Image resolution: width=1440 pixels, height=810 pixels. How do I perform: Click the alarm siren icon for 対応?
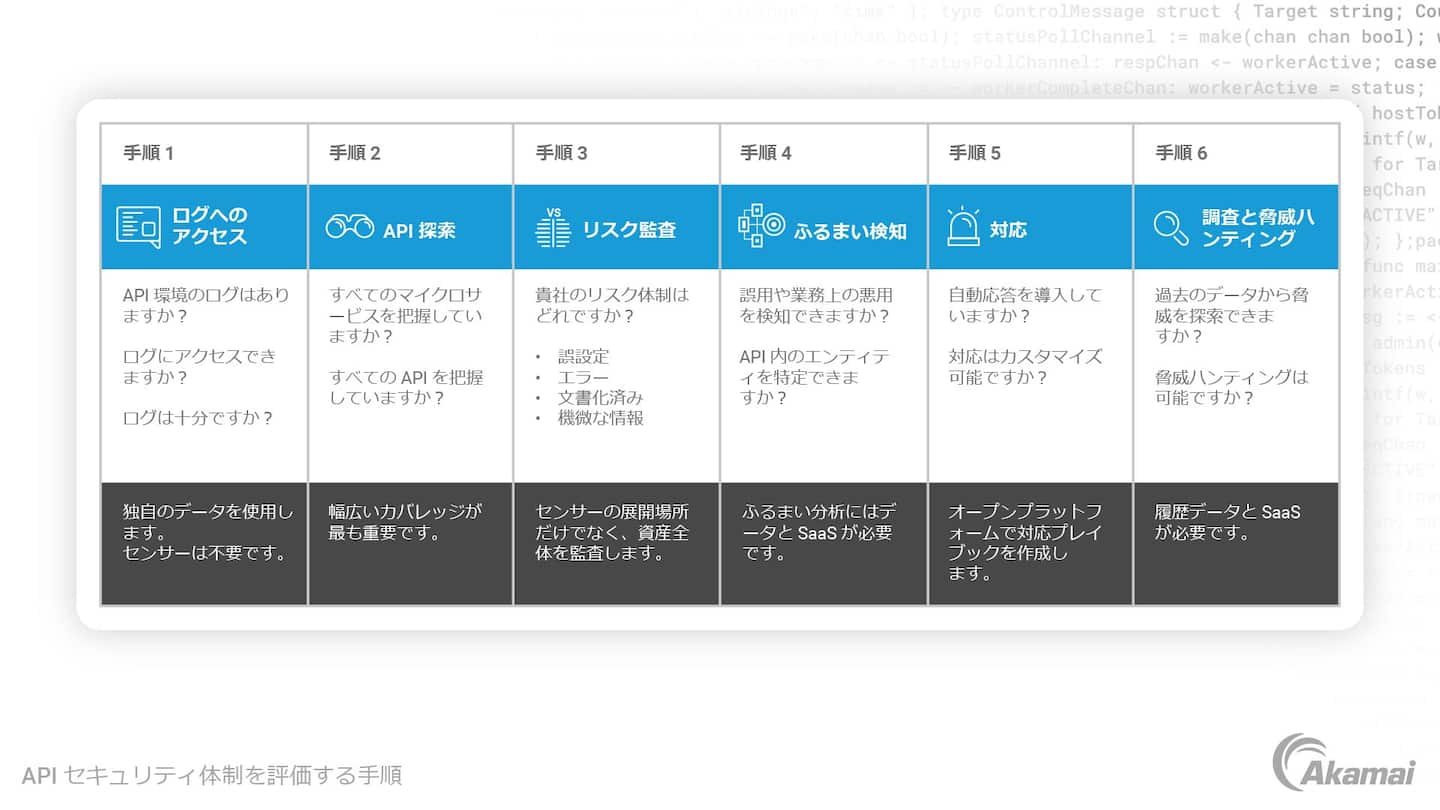pos(963,227)
